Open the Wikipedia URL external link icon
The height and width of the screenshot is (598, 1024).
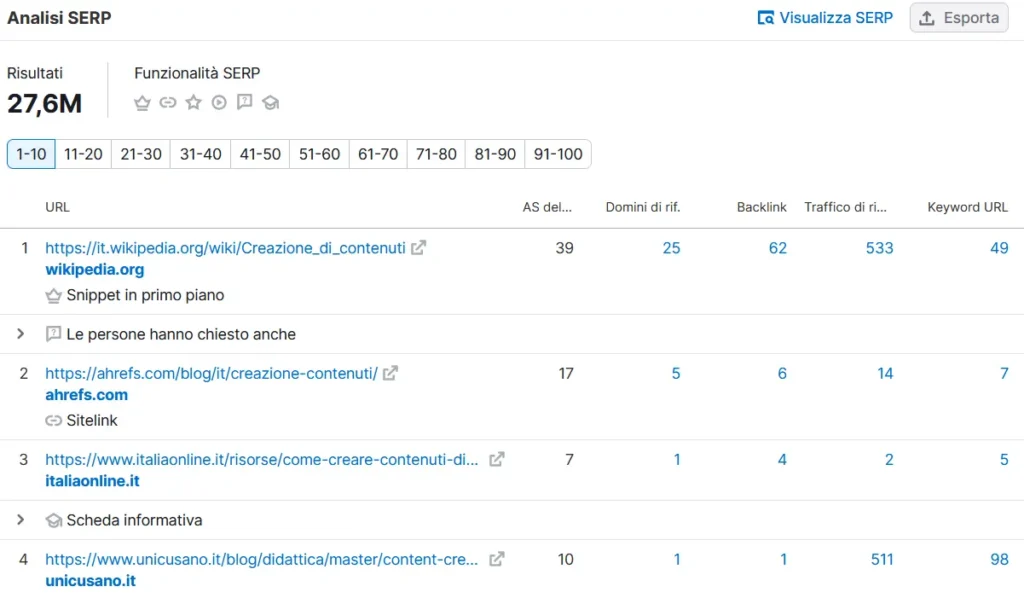[419, 247]
